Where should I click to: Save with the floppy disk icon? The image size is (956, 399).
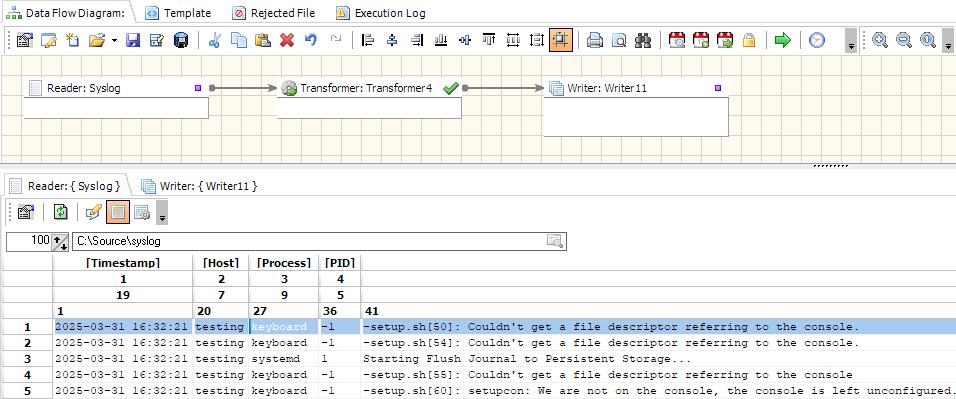133,40
